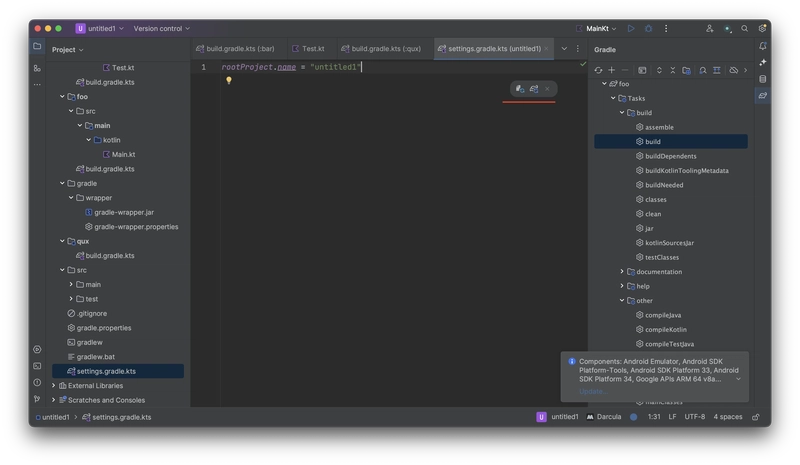Open Code With Me collaboration icon
The image size is (800, 465).
click(710, 29)
